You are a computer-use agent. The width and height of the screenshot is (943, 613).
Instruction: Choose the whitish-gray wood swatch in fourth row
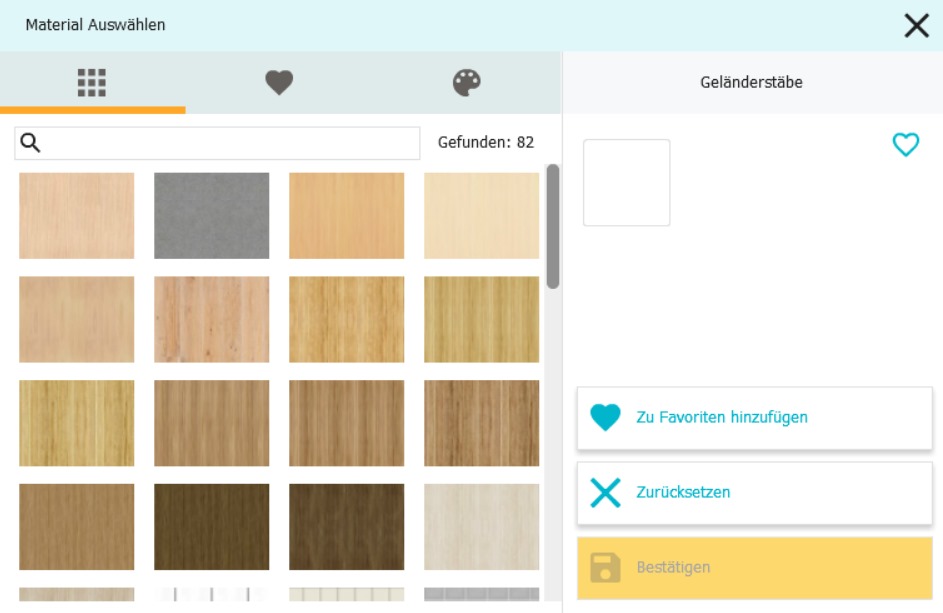(x=481, y=527)
